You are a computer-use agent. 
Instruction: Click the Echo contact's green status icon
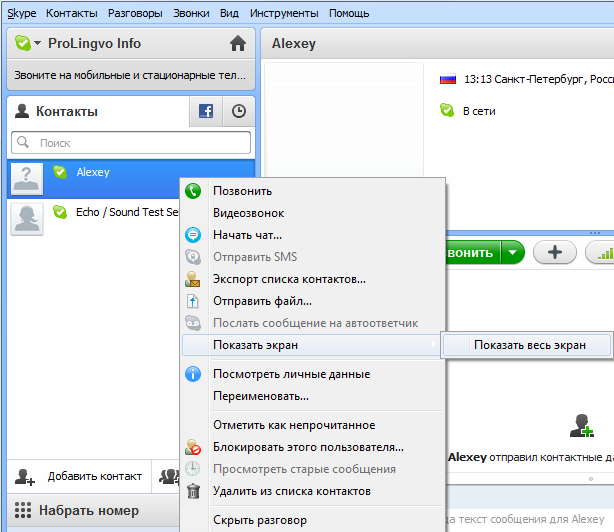(60, 212)
